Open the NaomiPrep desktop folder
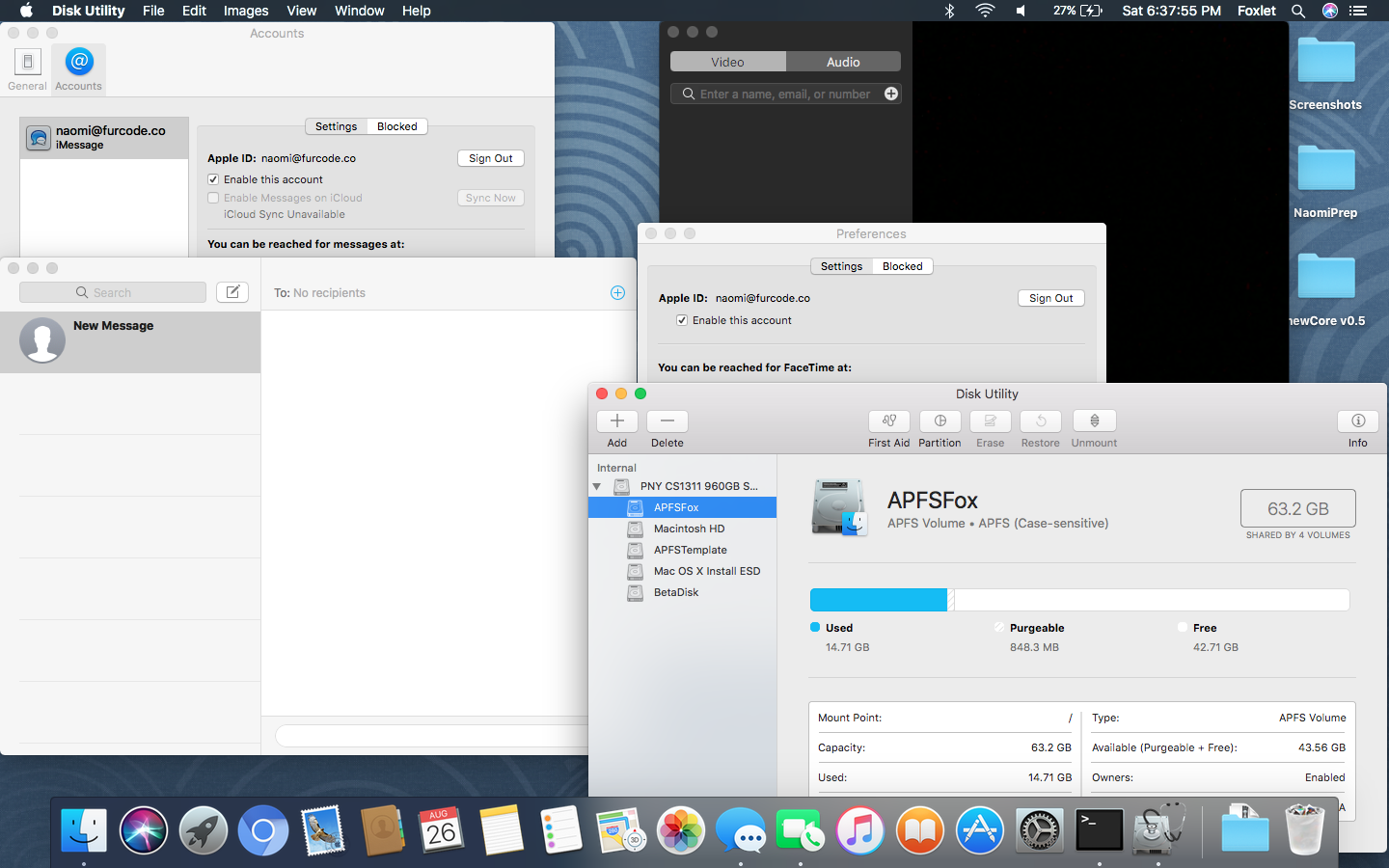 point(1326,180)
